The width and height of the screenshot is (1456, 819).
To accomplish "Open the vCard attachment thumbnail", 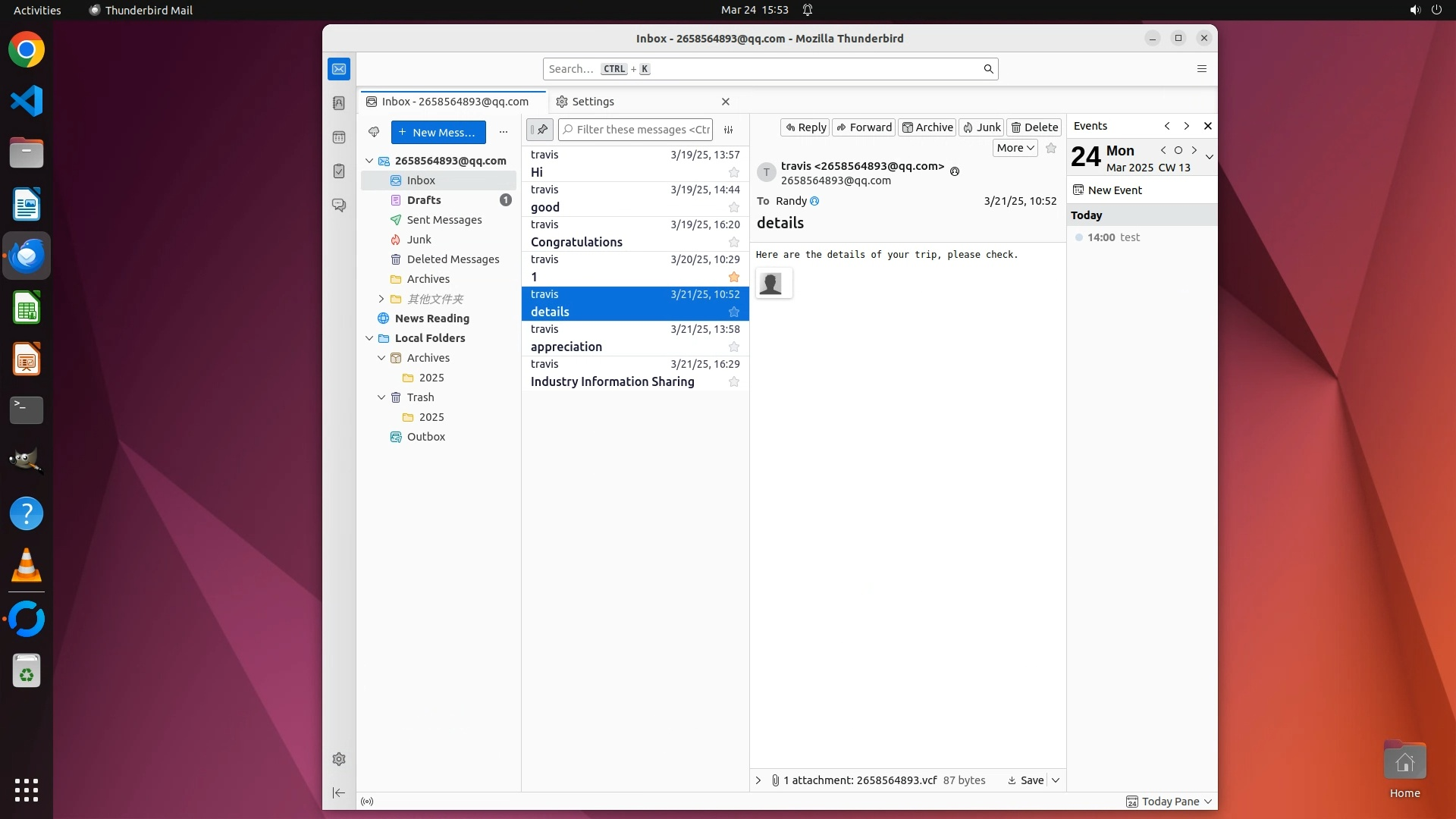I will tap(773, 283).
